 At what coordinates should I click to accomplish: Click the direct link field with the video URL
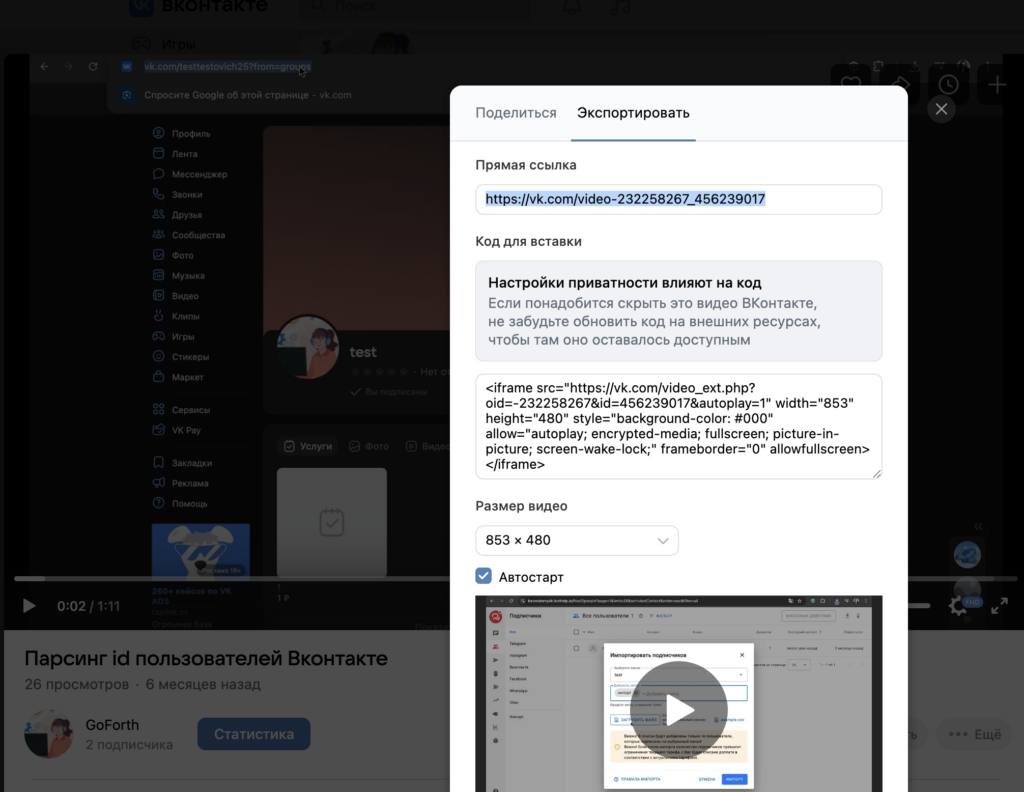tap(678, 199)
